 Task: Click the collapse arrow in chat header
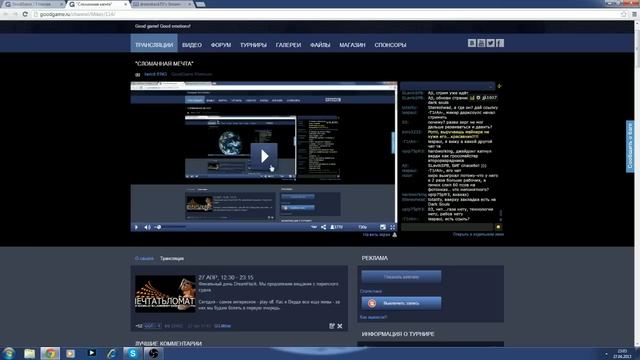coord(490,86)
